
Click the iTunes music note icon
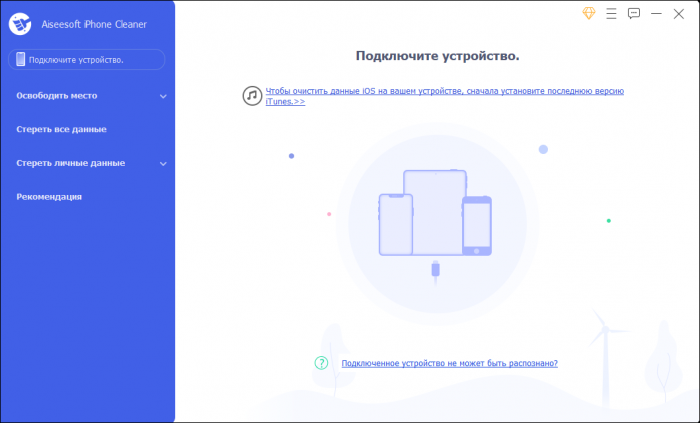[x=252, y=96]
